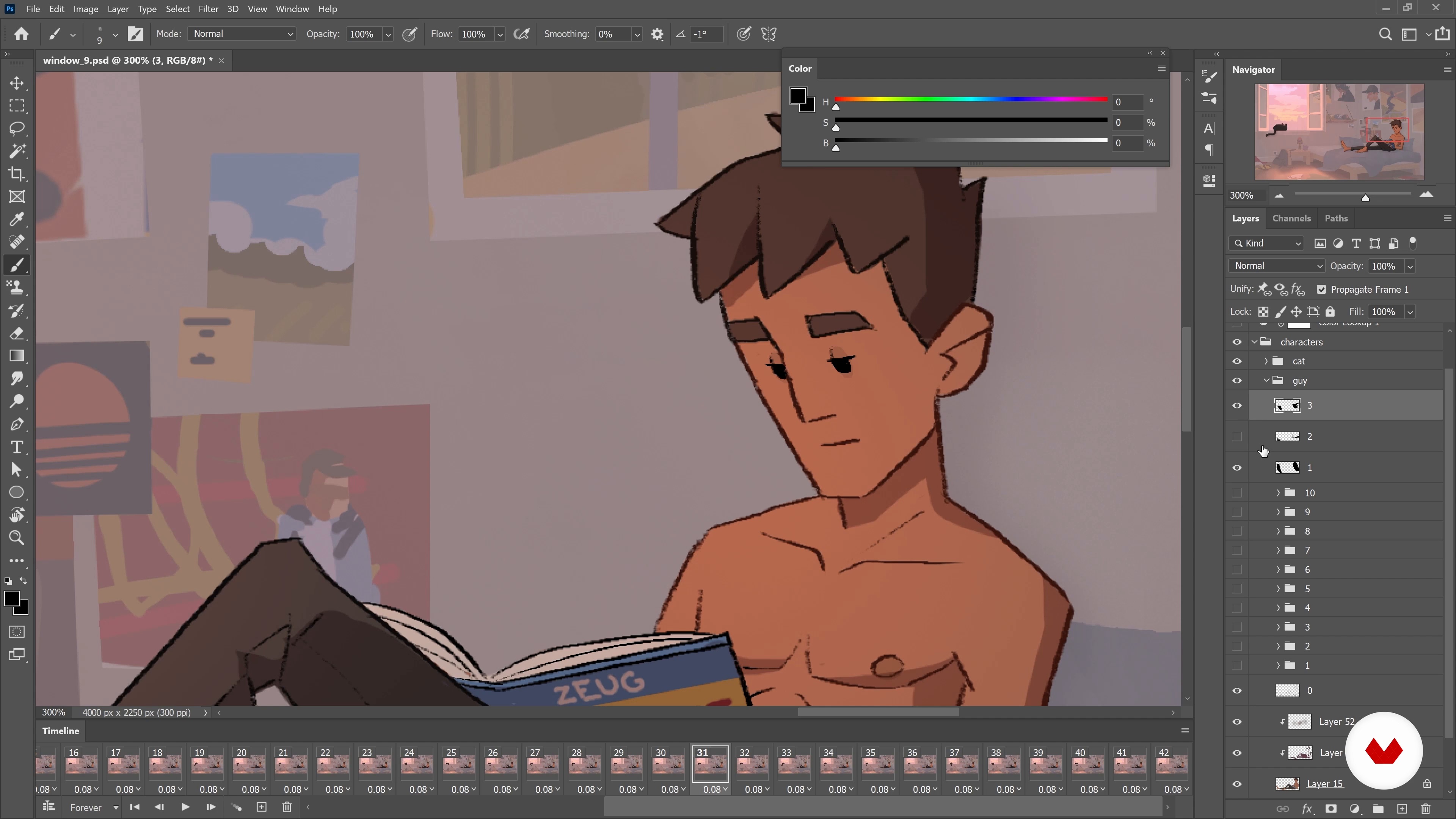Create a new layer button

(x=1402, y=809)
